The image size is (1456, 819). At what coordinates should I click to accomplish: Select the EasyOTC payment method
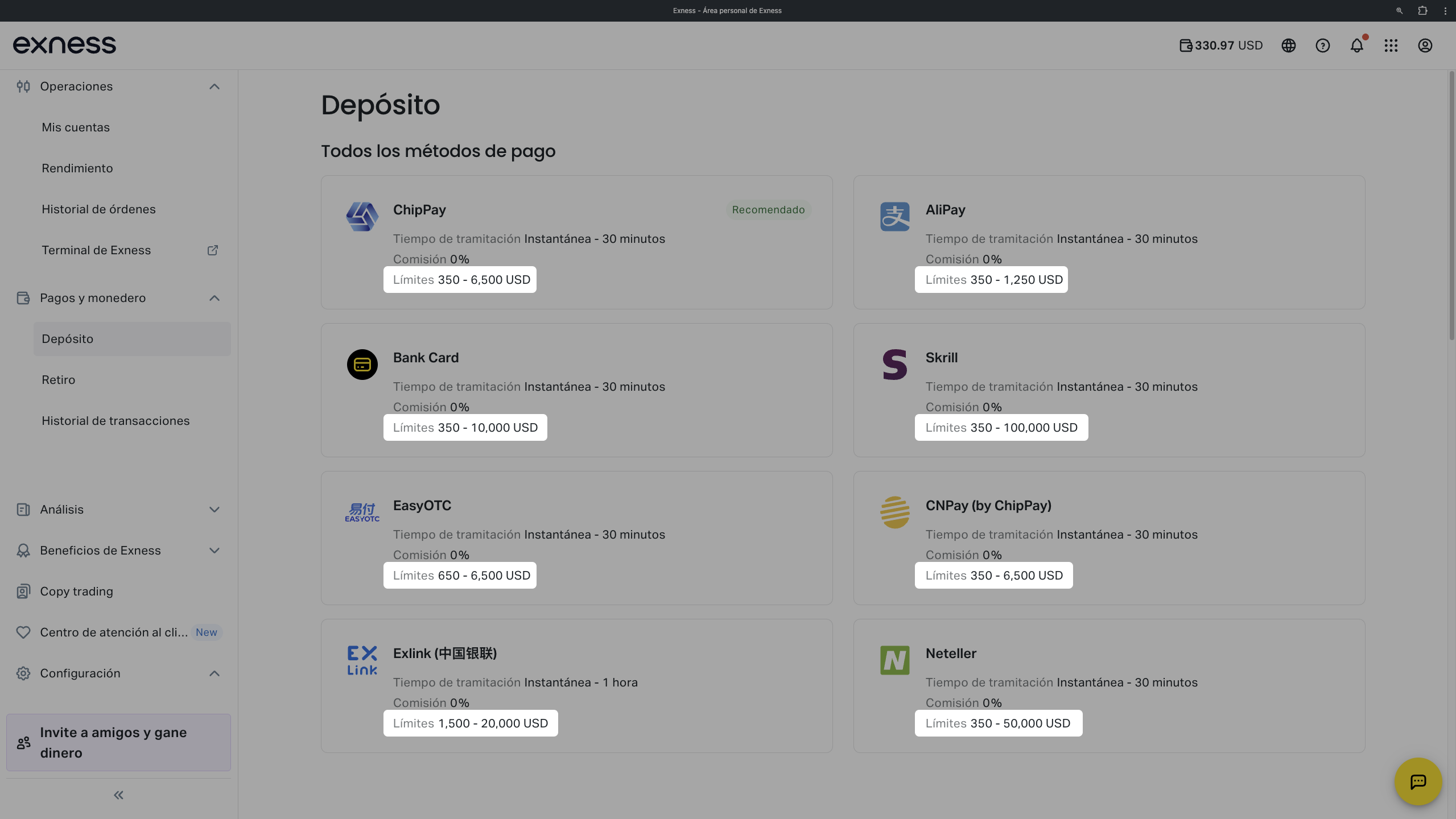pos(576,538)
